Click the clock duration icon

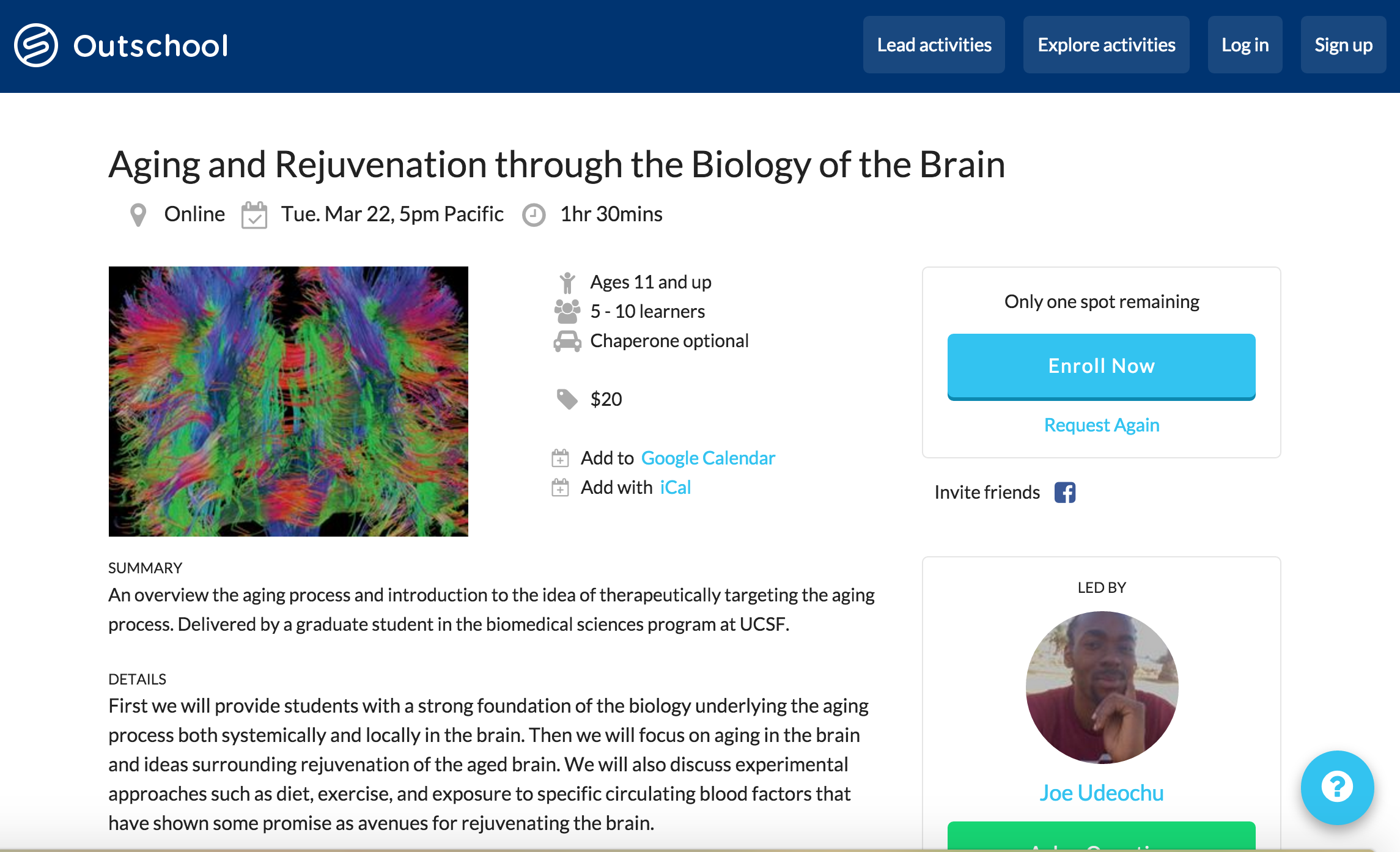click(x=534, y=215)
